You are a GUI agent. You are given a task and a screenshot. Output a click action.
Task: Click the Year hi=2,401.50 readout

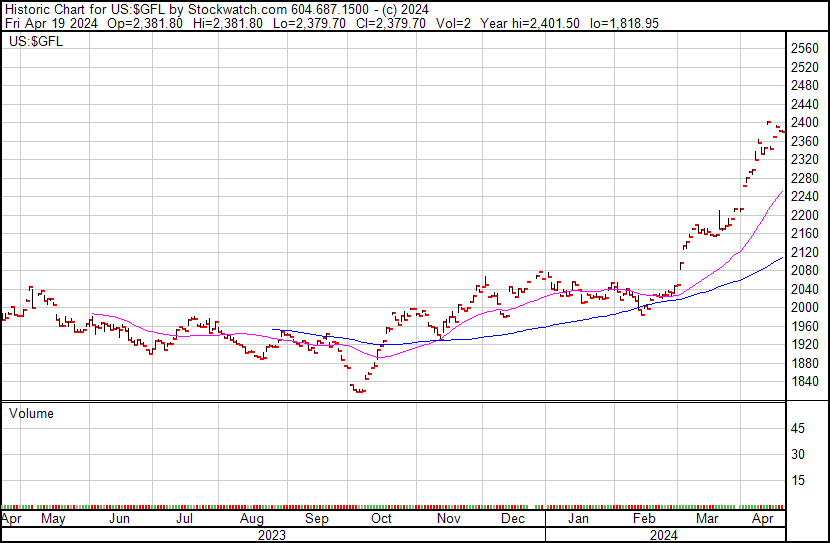click(529, 23)
